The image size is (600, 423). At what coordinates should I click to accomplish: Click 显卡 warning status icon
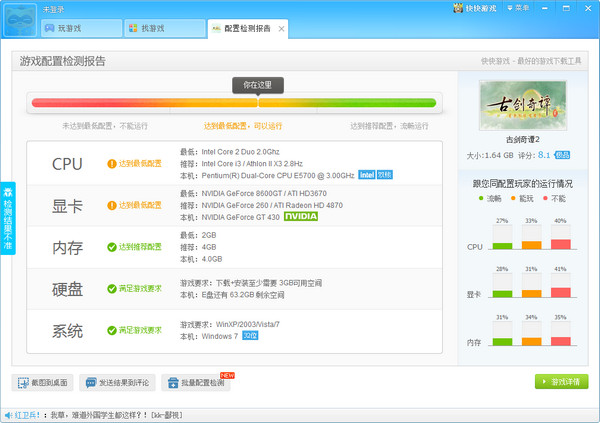pyautogui.click(x=112, y=206)
